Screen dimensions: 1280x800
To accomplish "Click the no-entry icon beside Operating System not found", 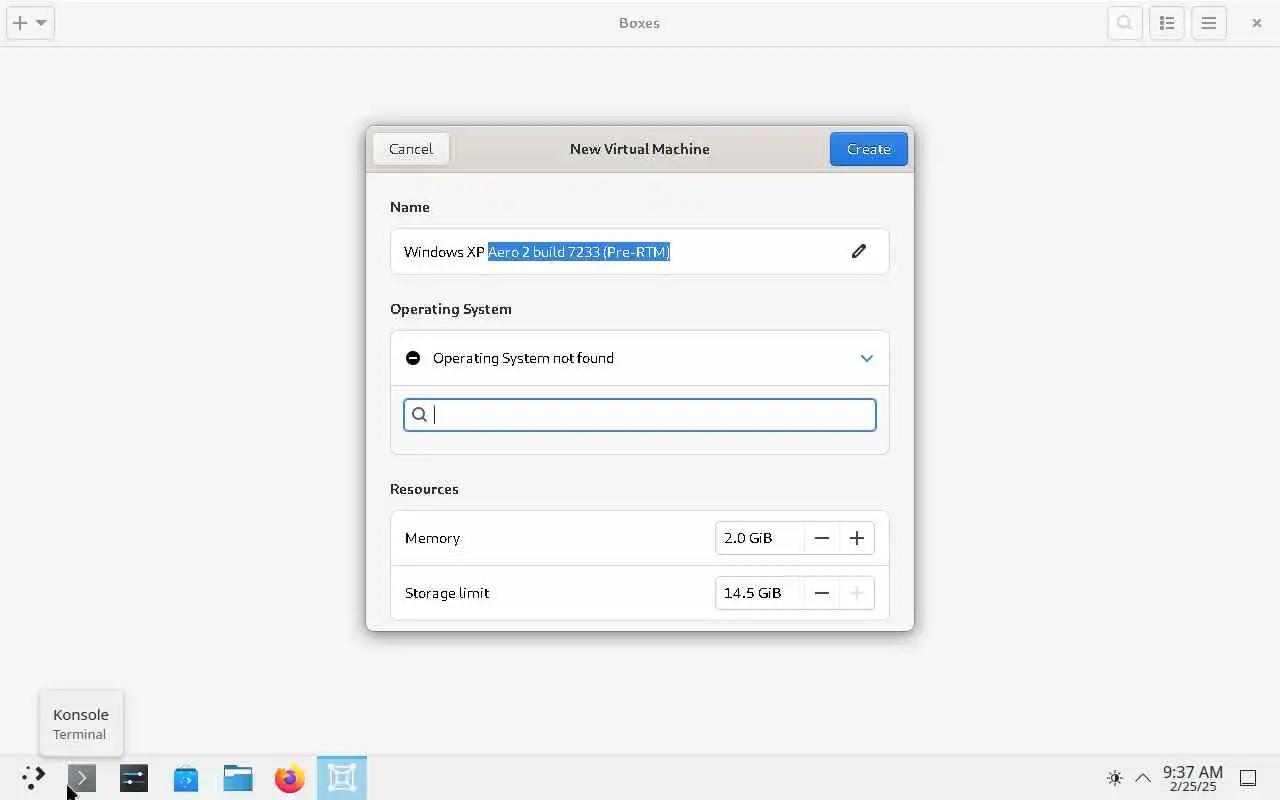I will tap(413, 358).
